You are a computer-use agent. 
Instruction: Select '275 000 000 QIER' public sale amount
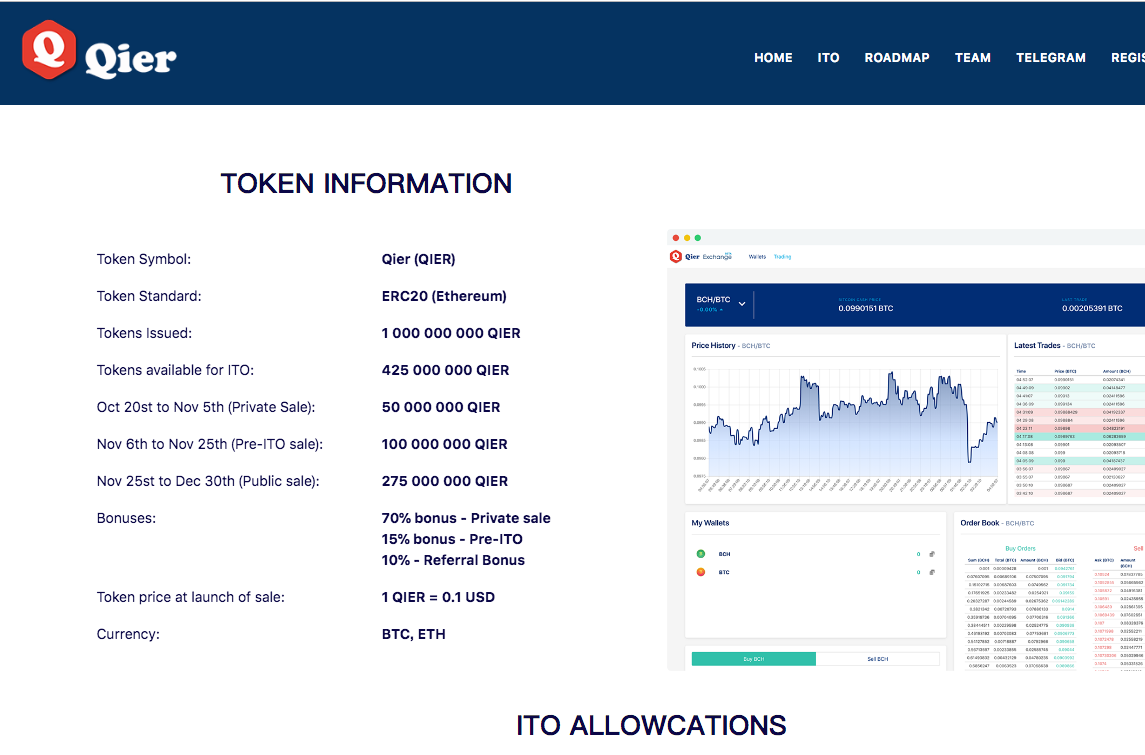point(445,481)
